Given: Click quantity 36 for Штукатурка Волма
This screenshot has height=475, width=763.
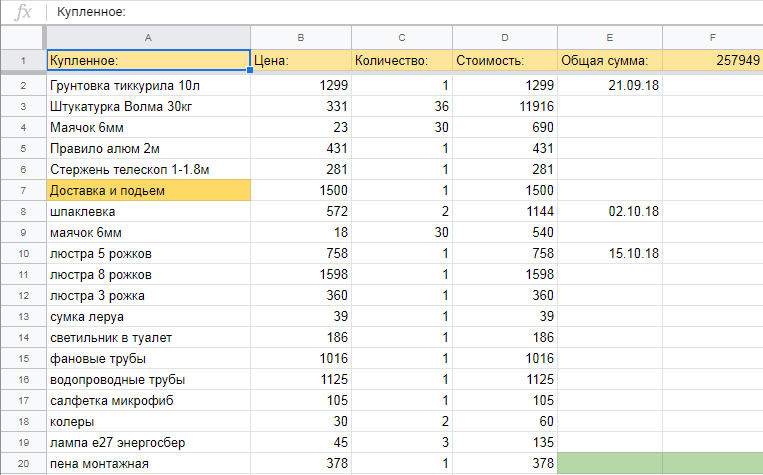Looking at the screenshot, I should click(402, 107).
